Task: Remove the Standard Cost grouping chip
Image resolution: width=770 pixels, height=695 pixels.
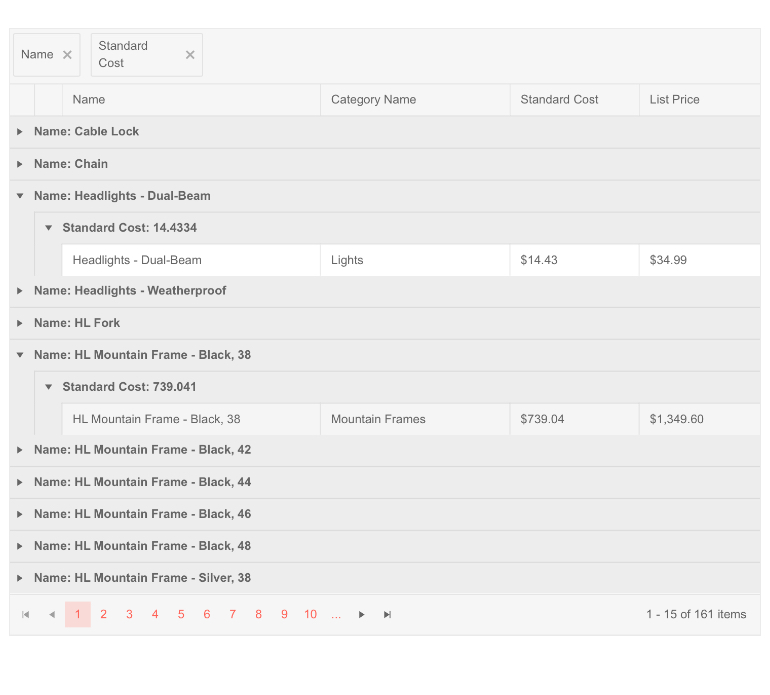Action: click(x=190, y=55)
